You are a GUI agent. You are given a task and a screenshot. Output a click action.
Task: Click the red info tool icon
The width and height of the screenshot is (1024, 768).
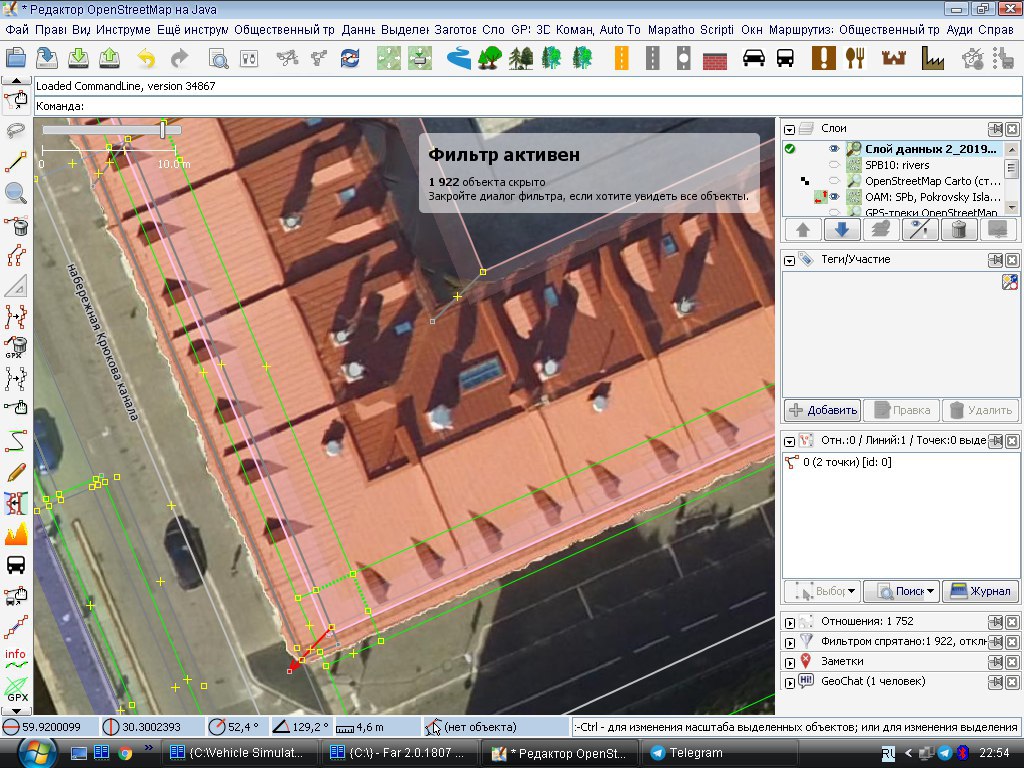pyautogui.click(x=16, y=658)
